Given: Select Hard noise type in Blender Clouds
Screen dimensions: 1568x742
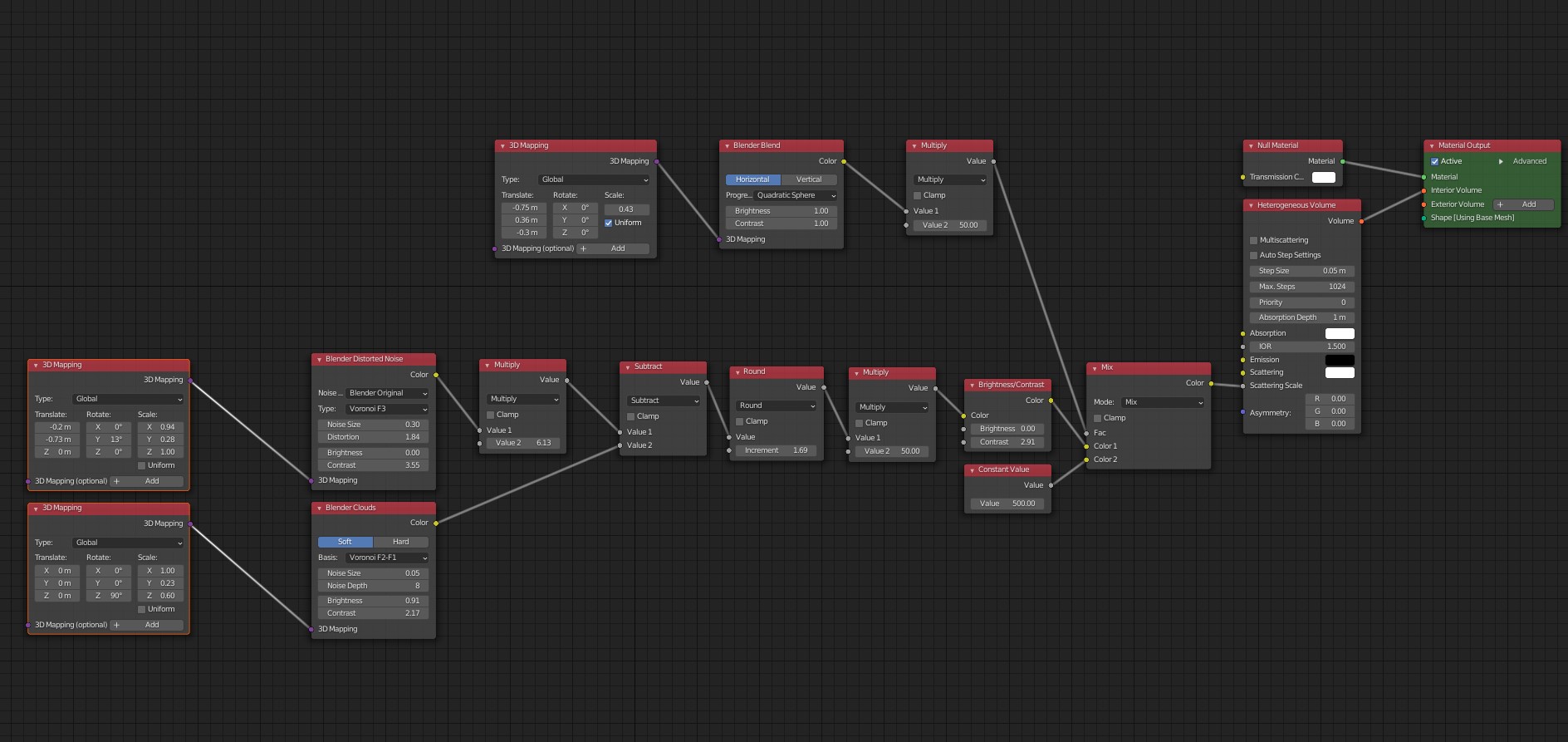Looking at the screenshot, I should [400, 542].
